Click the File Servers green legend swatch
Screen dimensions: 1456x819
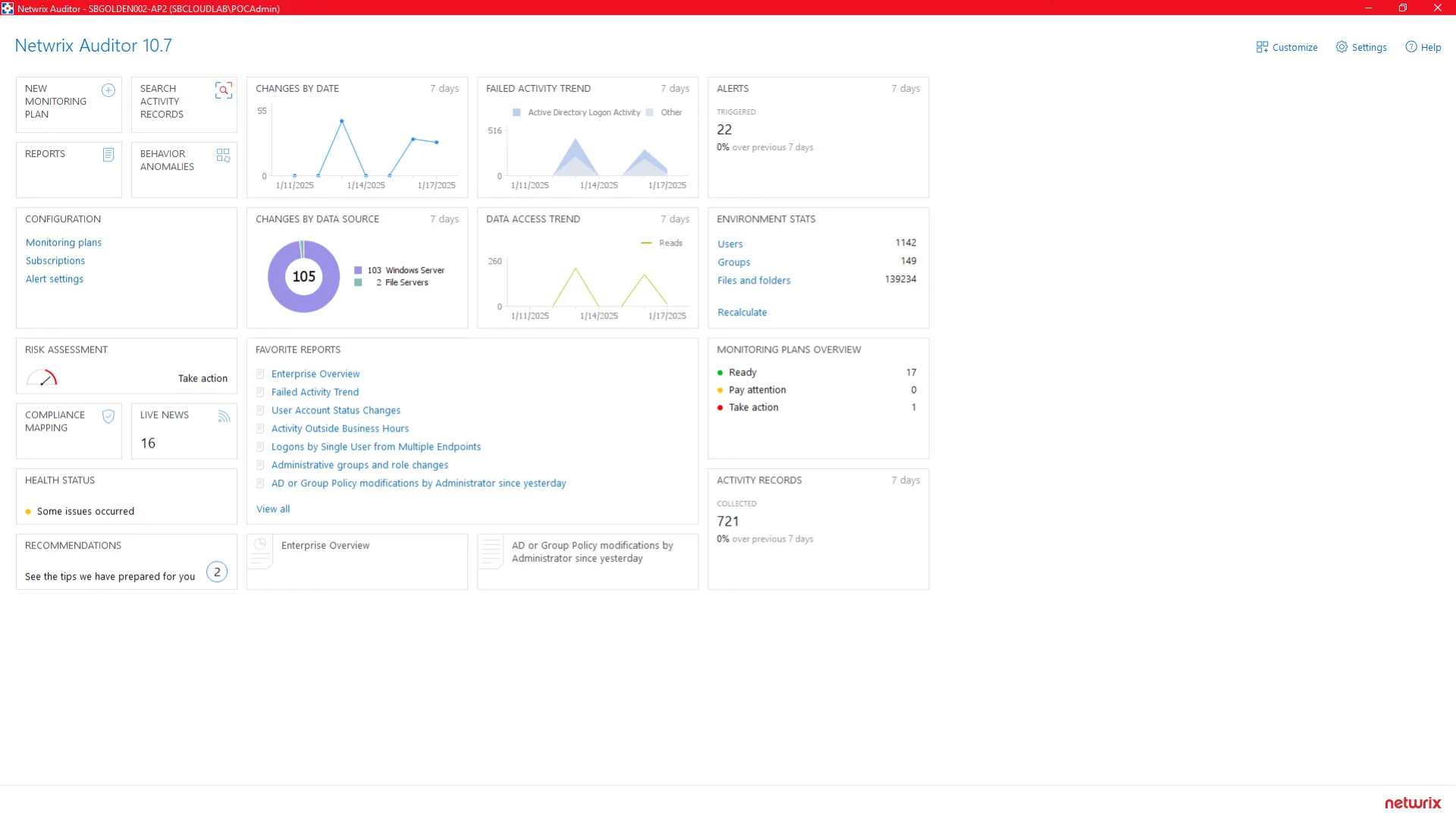[x=358, y=282]
